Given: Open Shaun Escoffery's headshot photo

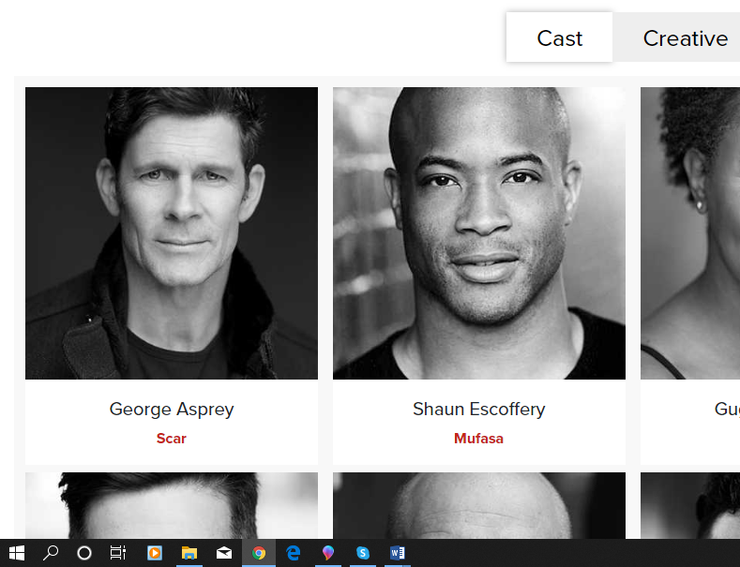Looking at the screenshot, I should coord(479,233).
